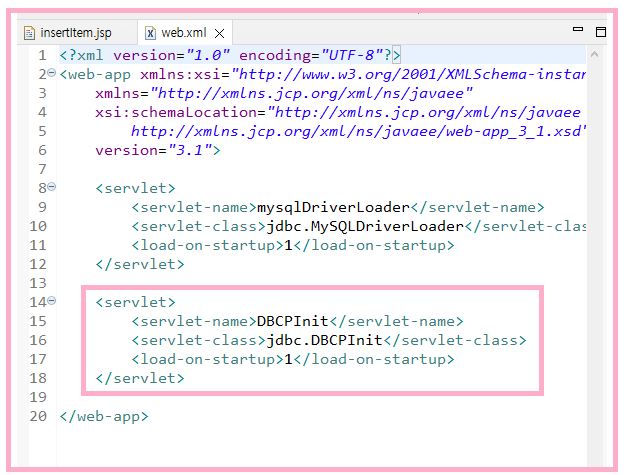626x475 pixels.
Task: Click line number 20 in gutter
Action: point(38,416)
